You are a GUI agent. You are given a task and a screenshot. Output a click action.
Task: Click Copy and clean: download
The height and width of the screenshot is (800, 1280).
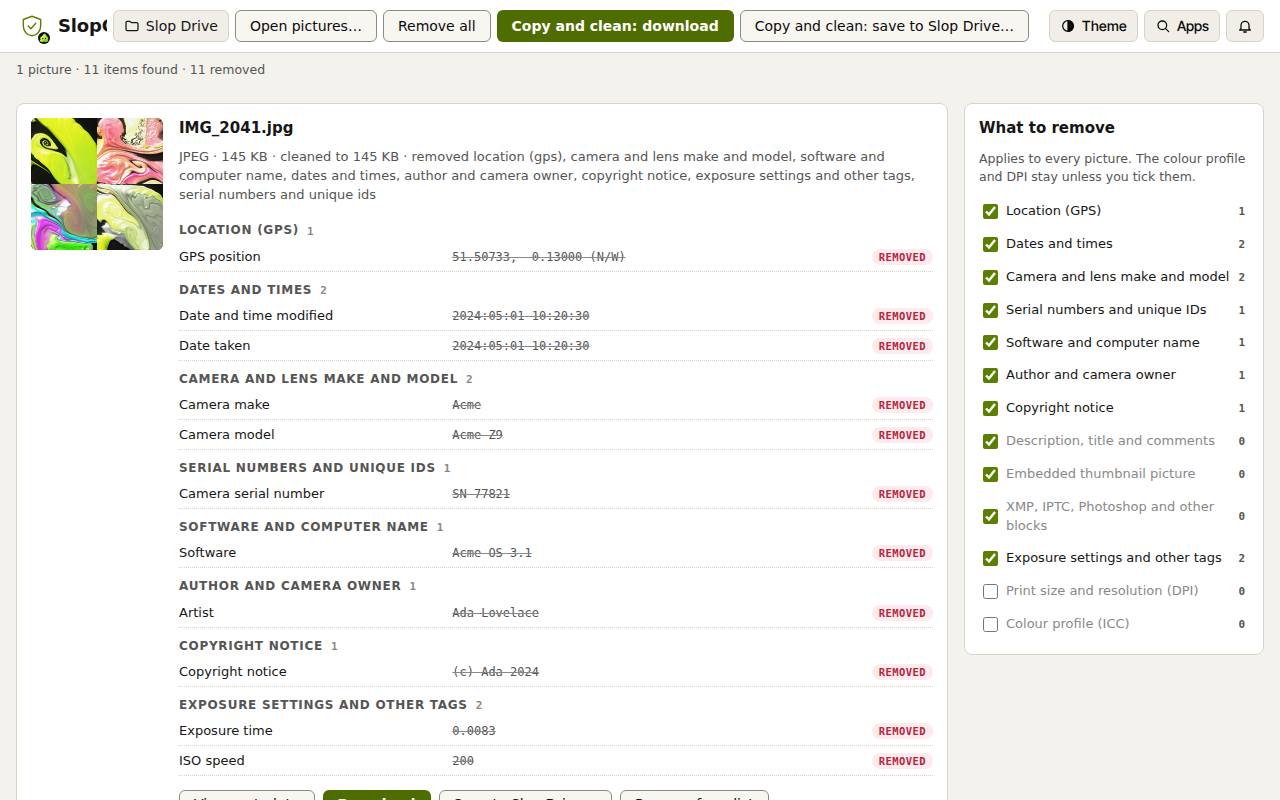615,26
